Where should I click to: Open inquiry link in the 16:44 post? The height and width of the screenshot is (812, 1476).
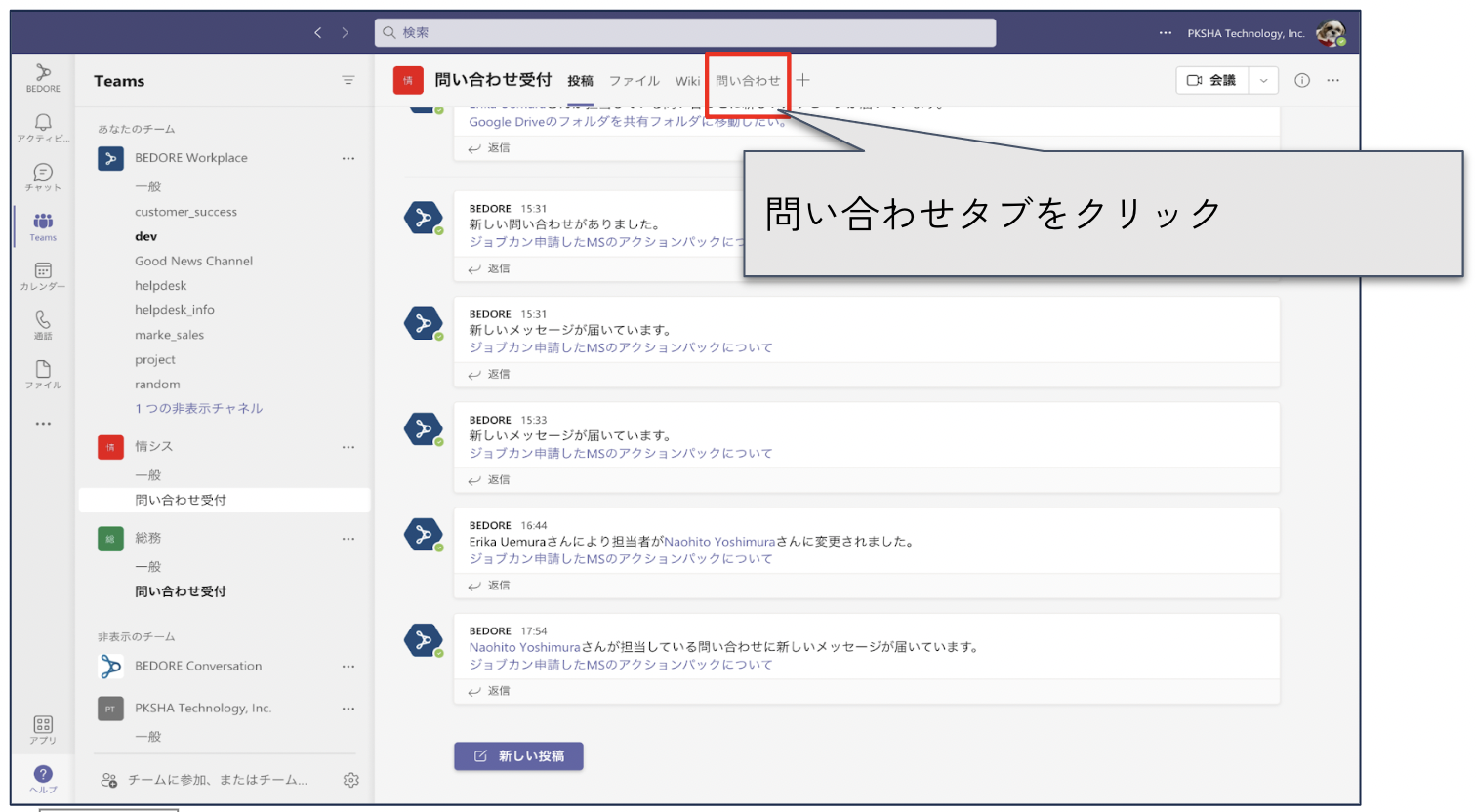point(621,559)
